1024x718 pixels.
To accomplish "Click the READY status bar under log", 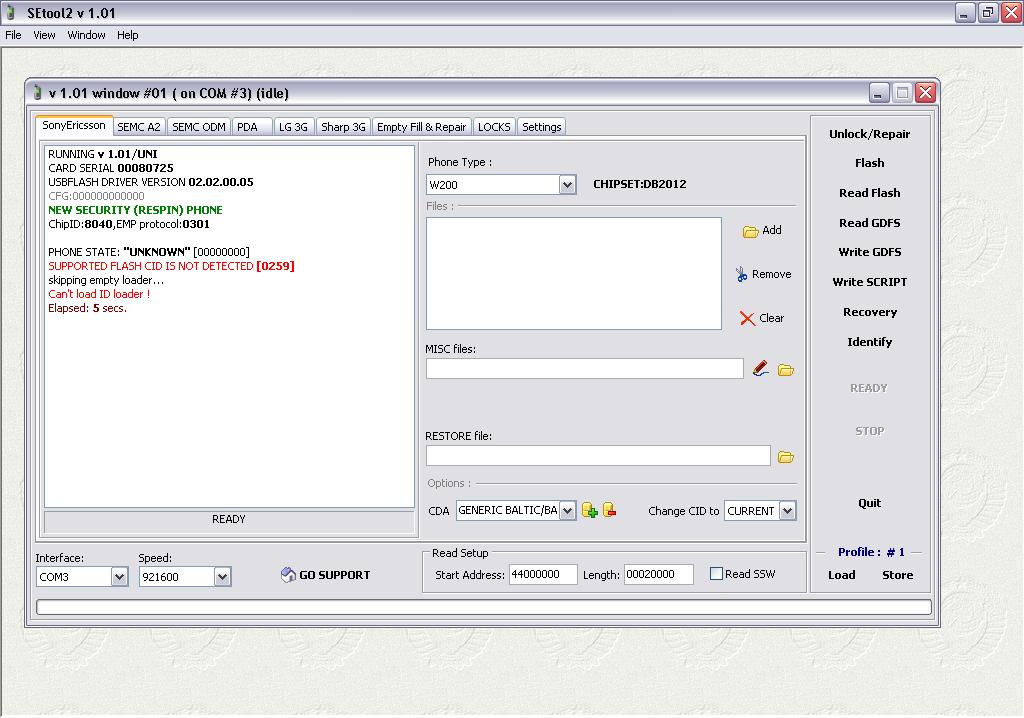I will tap(229, 519).
